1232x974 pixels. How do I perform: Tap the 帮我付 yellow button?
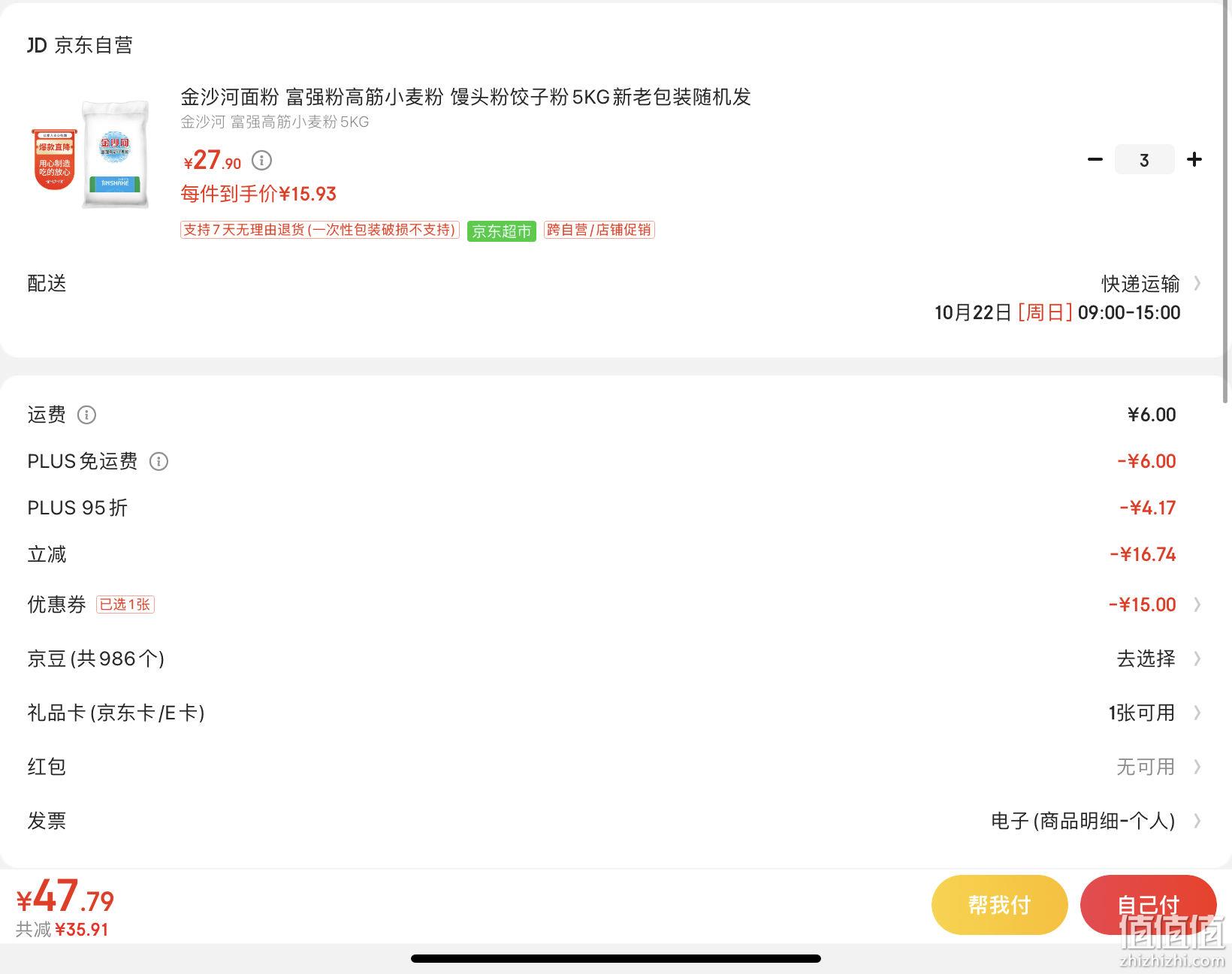pyautogui.click(x=999, y=905)
